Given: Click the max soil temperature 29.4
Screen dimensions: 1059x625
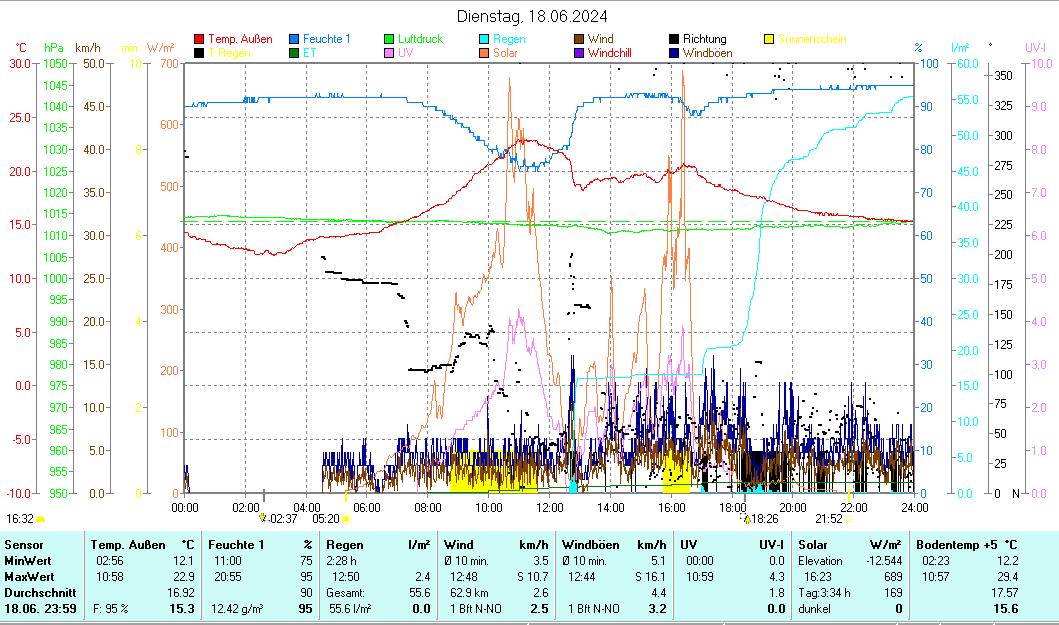Looking at the screenshot, I should pyautogui.click(x=1007, y=577).
